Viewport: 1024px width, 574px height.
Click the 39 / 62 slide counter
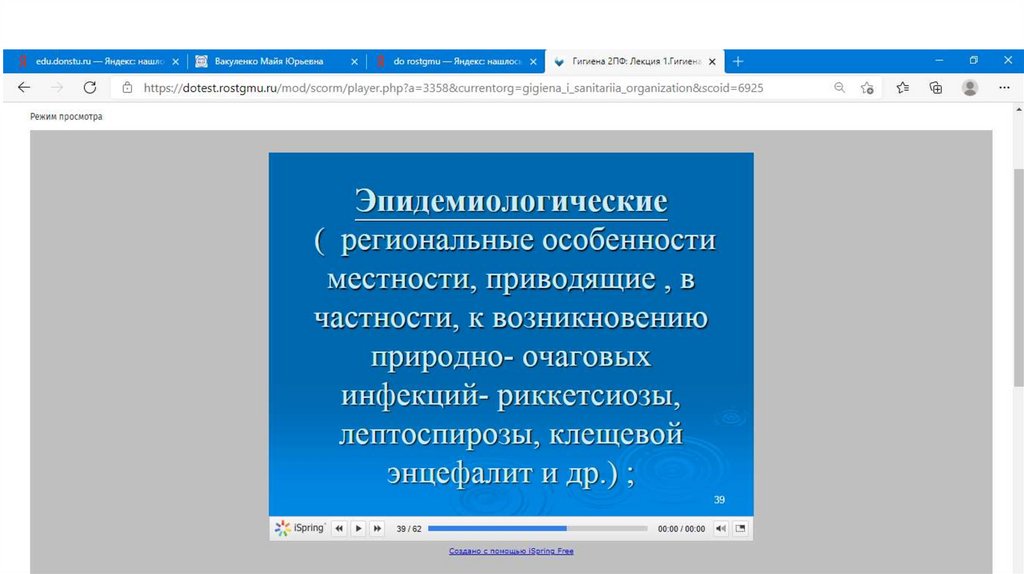pyautogui.click(x=409, y=529)
